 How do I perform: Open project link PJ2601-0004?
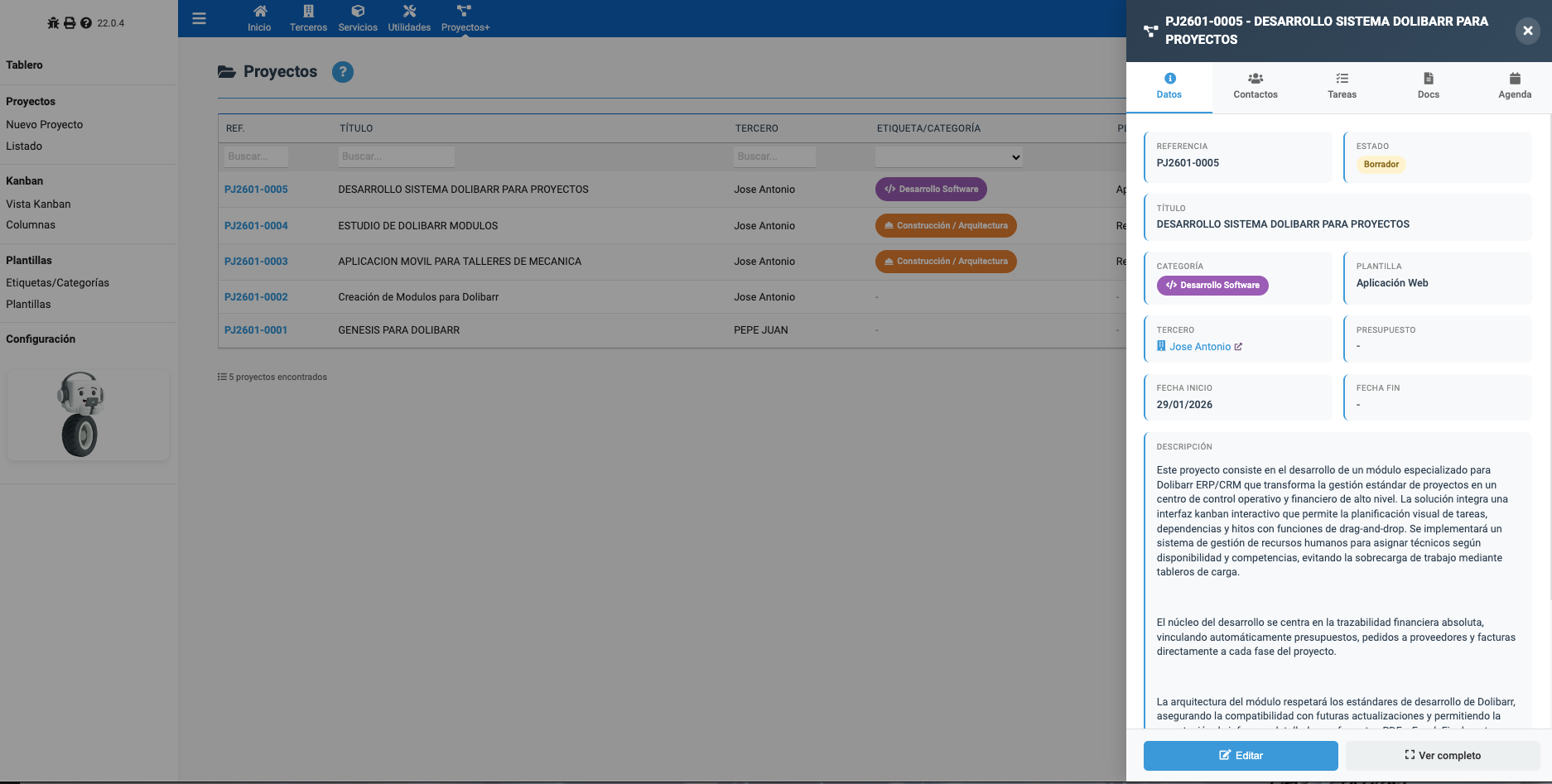coord(256,225)
